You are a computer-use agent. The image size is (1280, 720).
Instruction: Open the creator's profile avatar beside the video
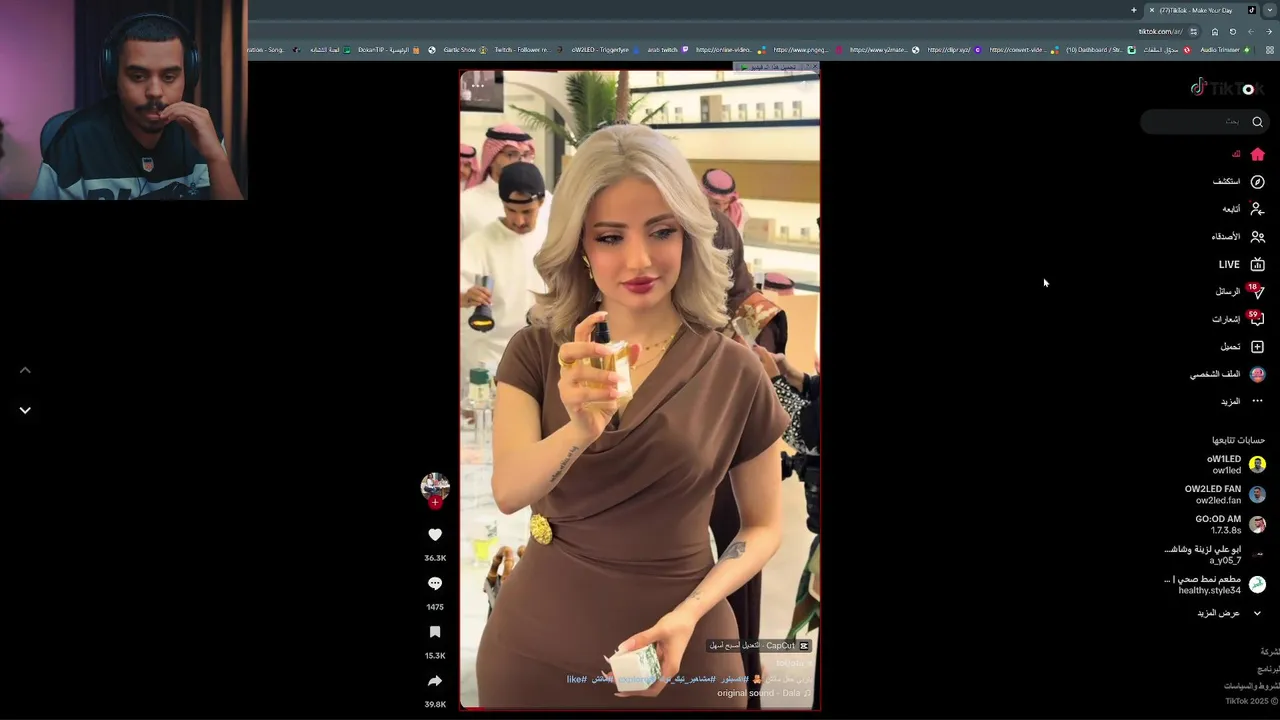[435, 486]
